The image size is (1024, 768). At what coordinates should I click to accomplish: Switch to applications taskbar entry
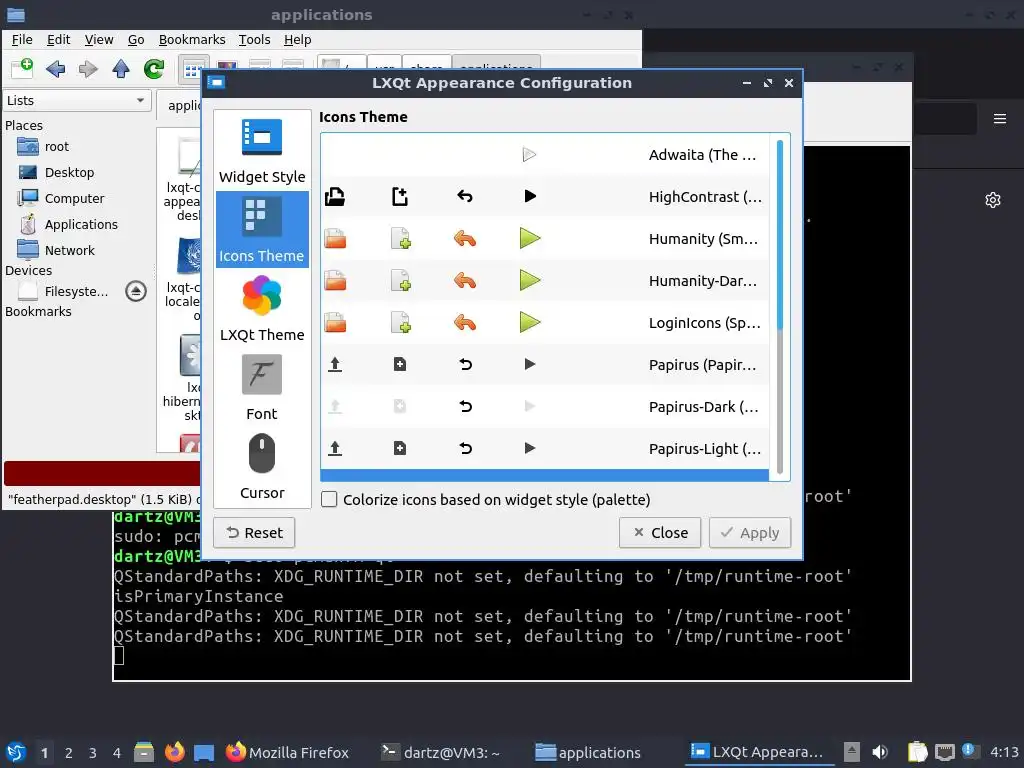tap(588, 752)
